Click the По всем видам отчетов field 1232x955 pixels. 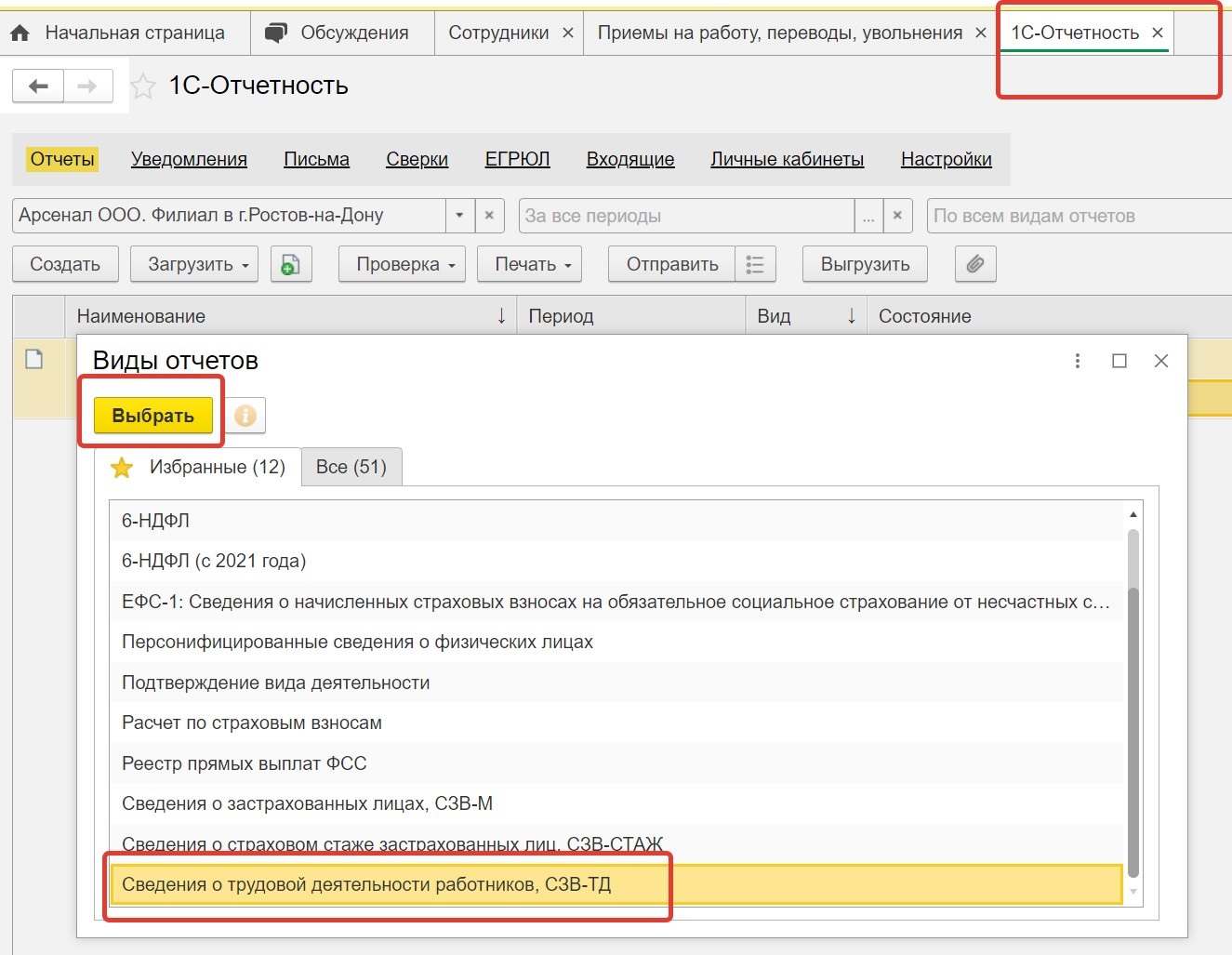(x=1079, y=216)
